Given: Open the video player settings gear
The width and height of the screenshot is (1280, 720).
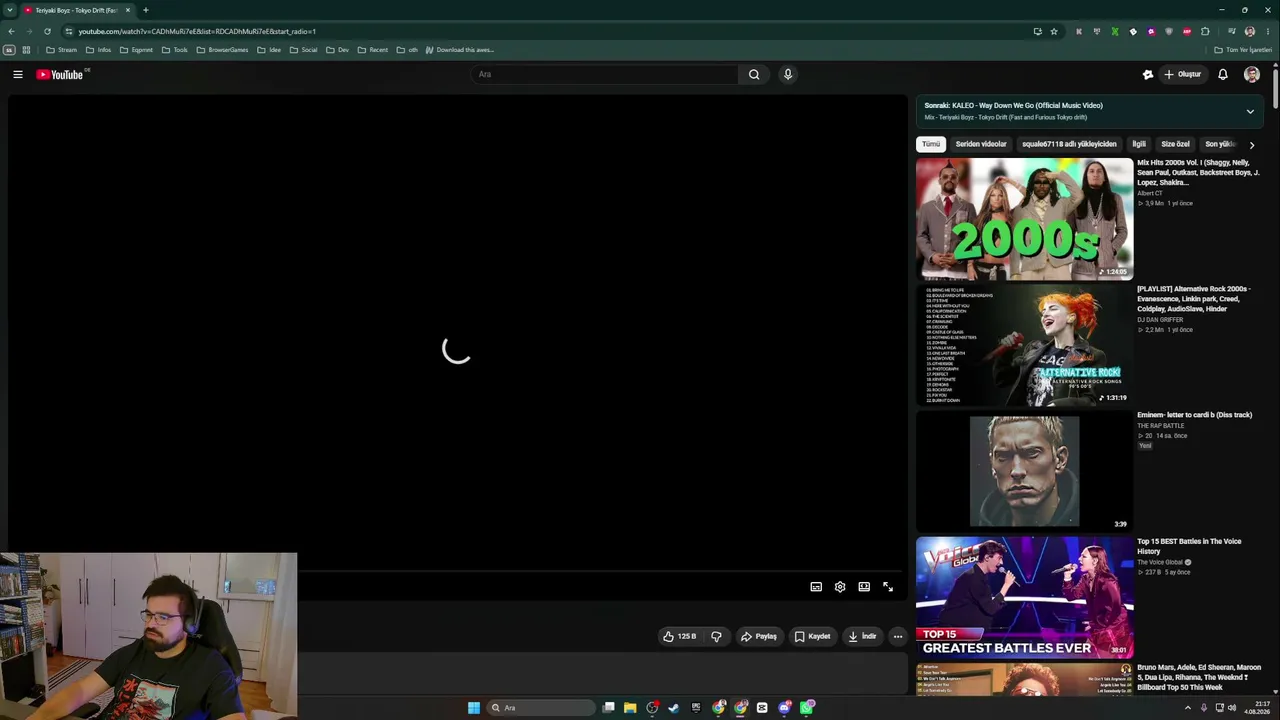Looking at the screenshot, I should point(840,587).
